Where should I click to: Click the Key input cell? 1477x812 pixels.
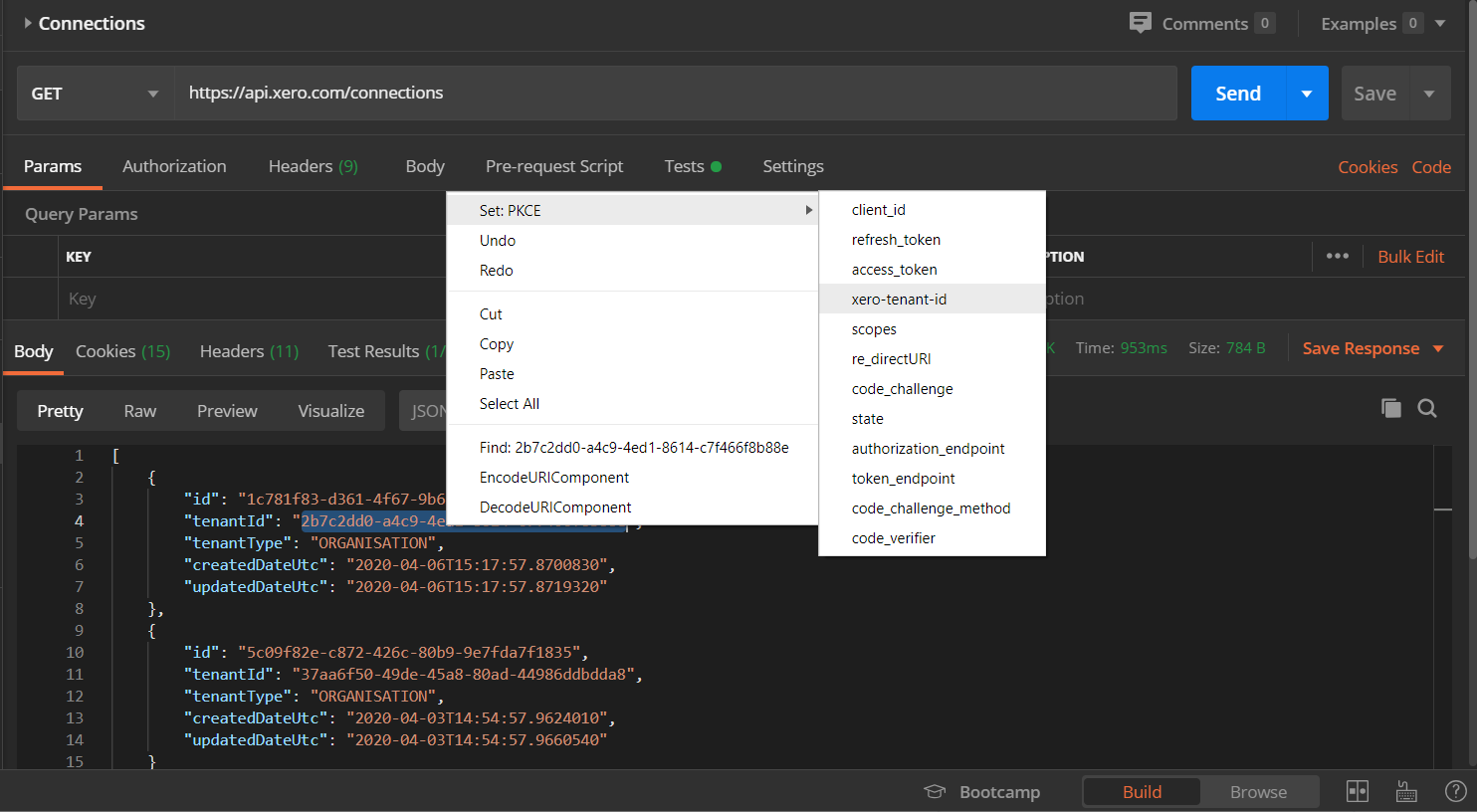pyautogui.click(x=254, y=299)
